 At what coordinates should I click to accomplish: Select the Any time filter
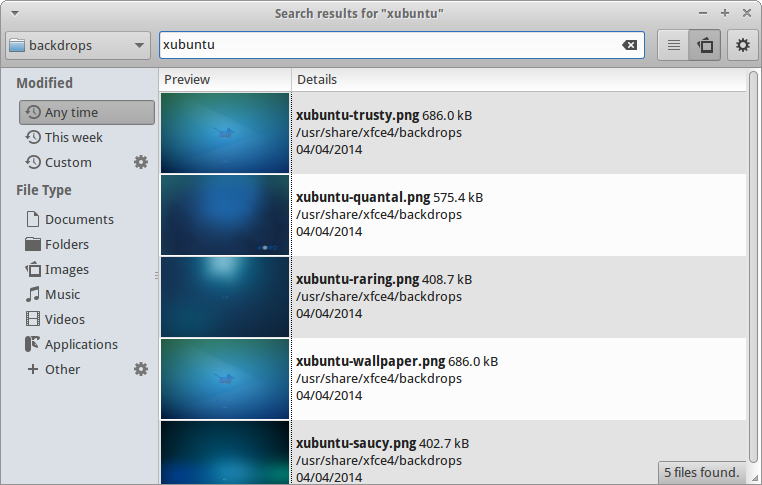(x=86, y=113)
